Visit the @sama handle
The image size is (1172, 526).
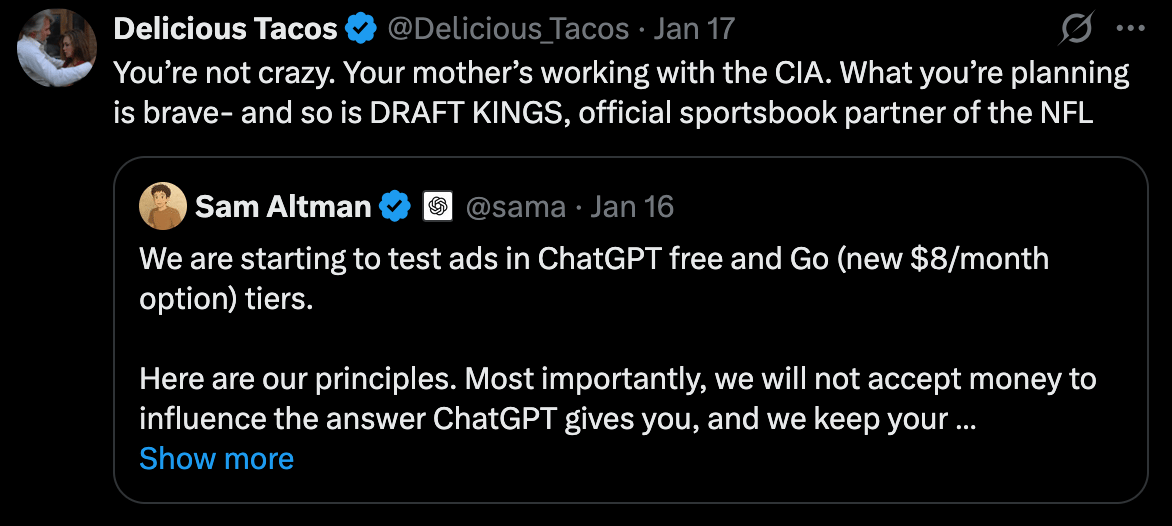click(516, 207)
